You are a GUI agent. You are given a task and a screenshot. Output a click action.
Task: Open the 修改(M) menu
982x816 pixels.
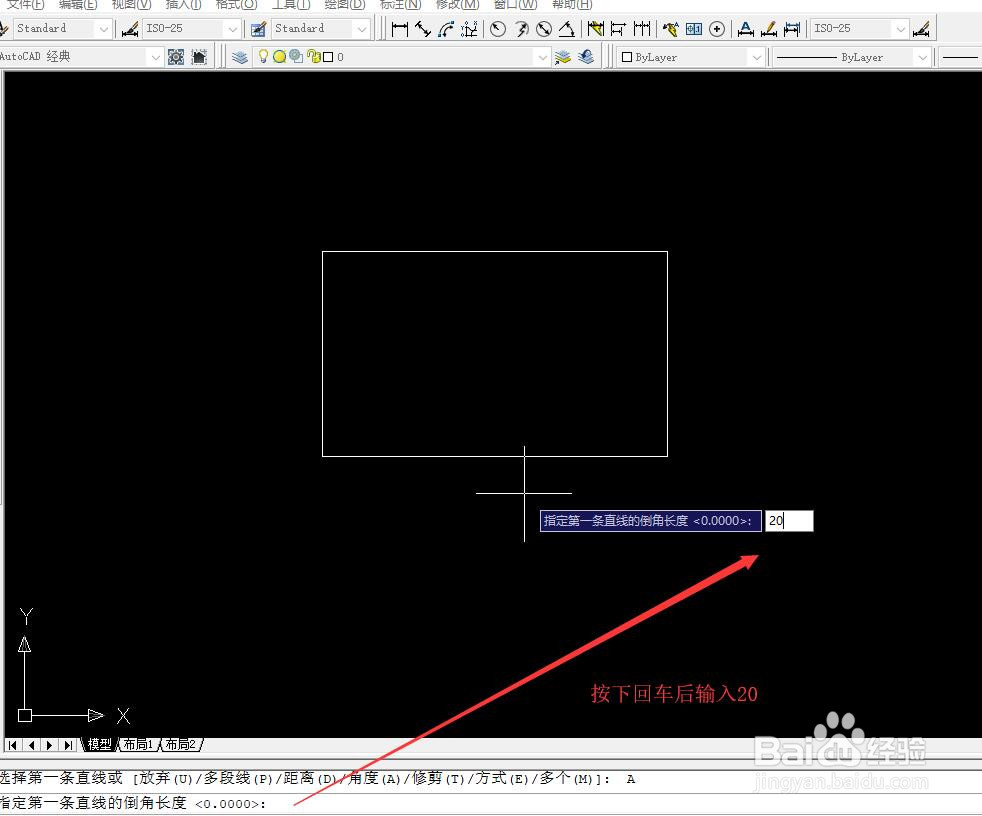[457, 4]
